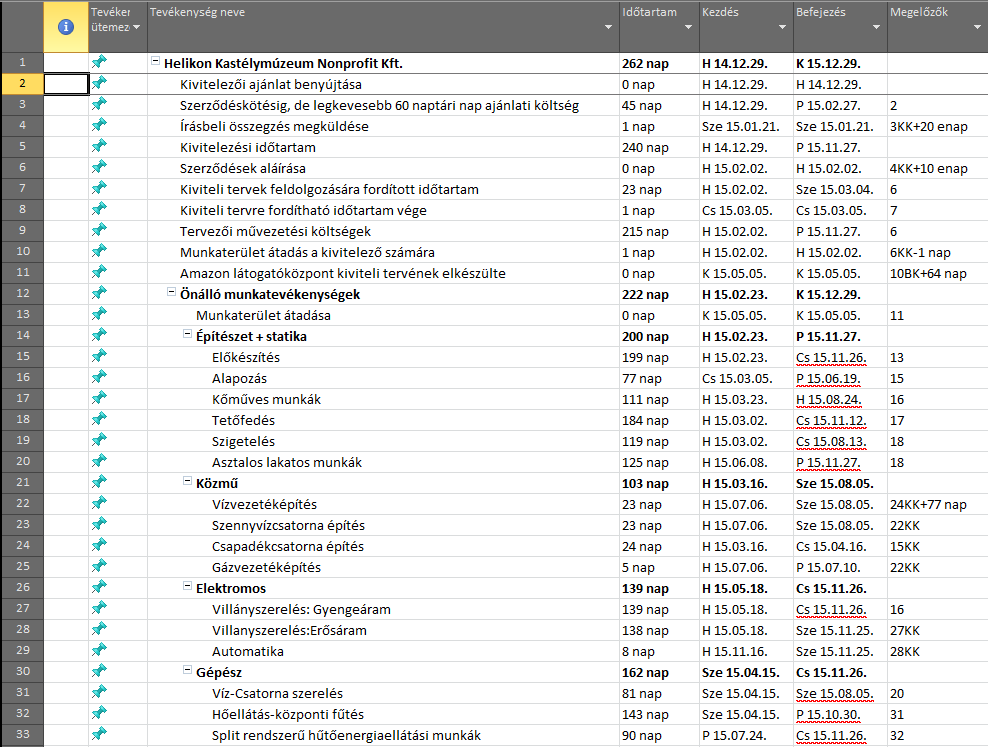
Task: Click the pin icon in row 1 Helikon Kastélymúzeum
Action: (99, 62)
